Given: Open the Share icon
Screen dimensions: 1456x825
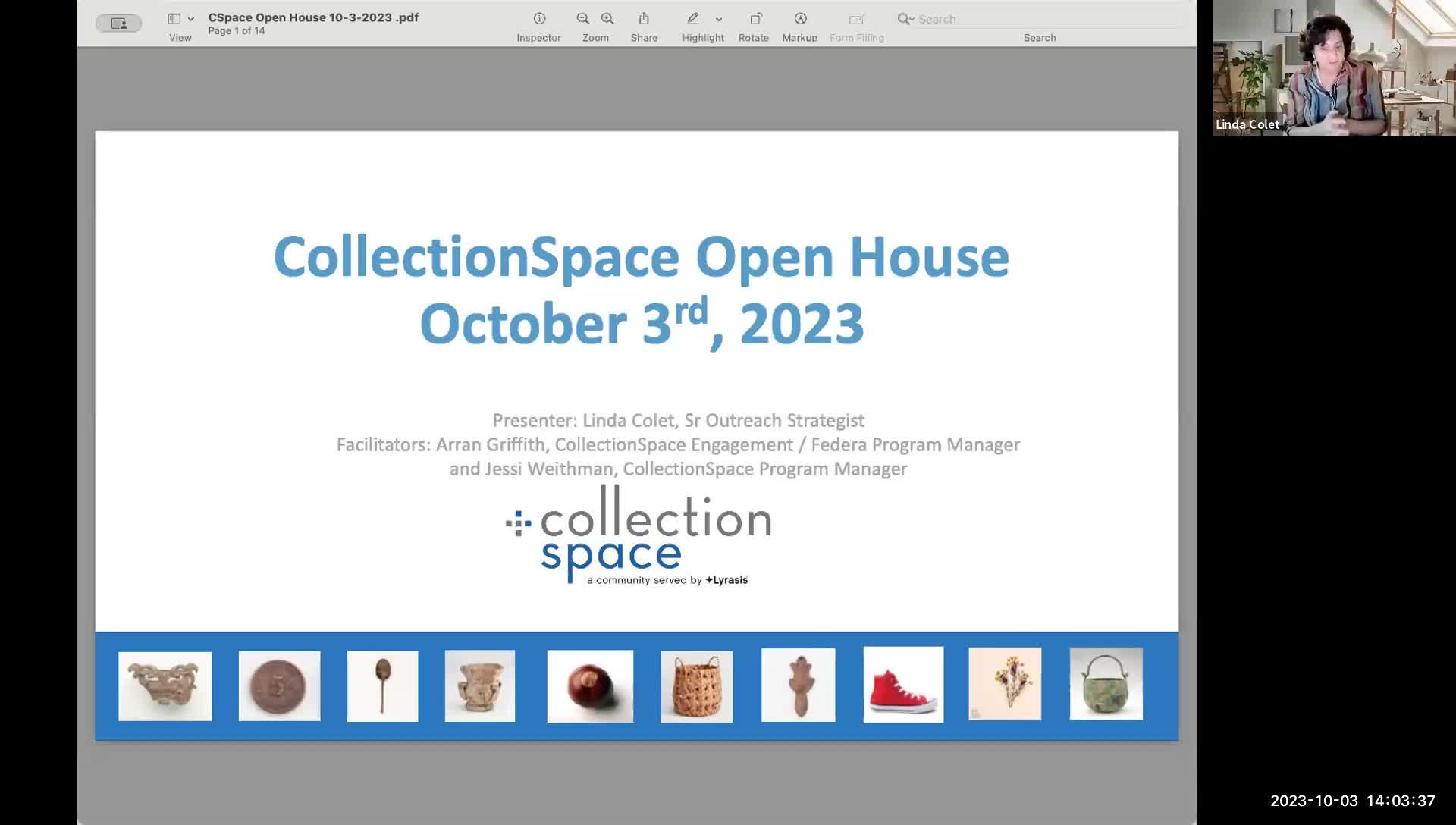Looking at the screenshot, I should pos(644,19).
